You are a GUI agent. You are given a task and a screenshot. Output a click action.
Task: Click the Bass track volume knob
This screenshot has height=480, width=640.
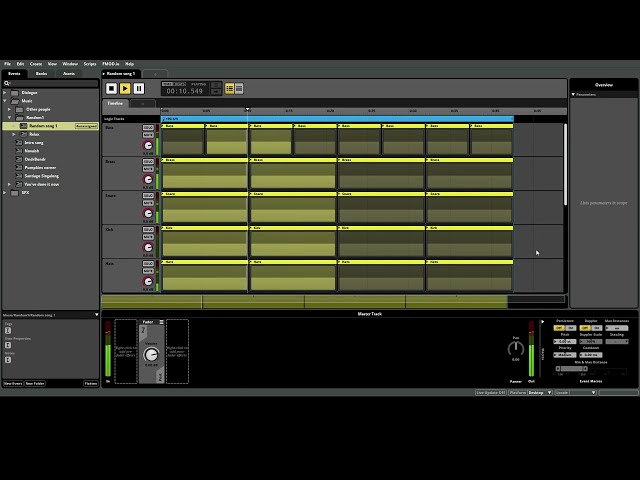point(148,145)
